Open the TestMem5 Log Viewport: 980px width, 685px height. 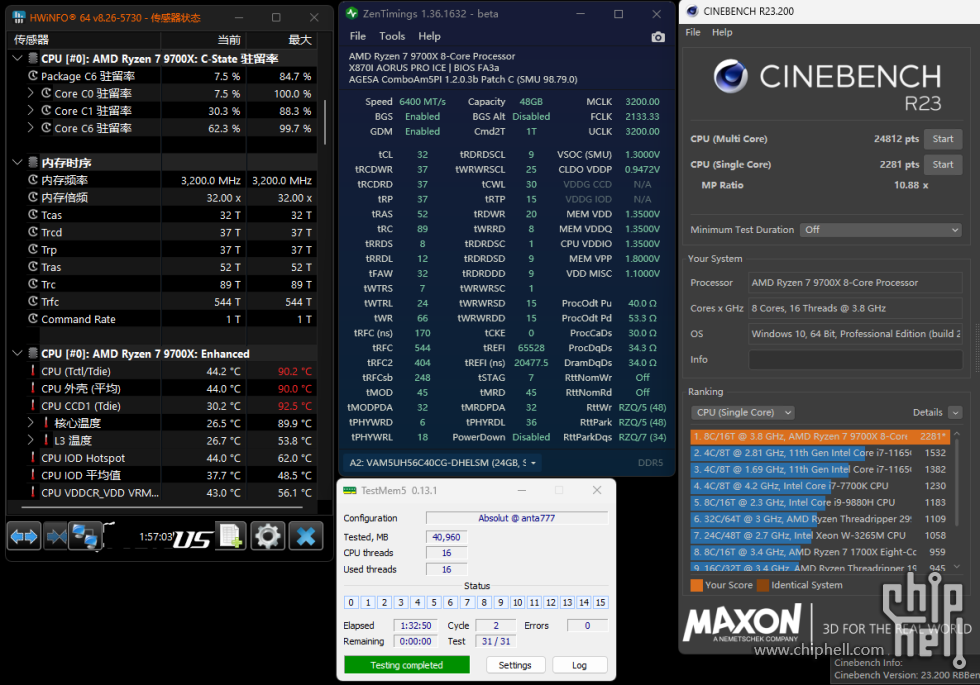pos(579,665)
